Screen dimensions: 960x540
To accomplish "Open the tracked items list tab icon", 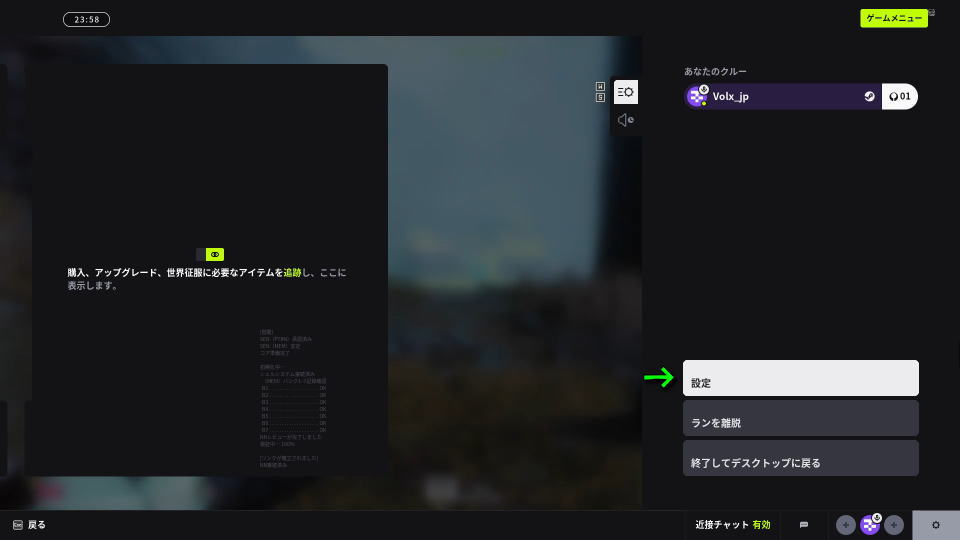I will [626, 92].
